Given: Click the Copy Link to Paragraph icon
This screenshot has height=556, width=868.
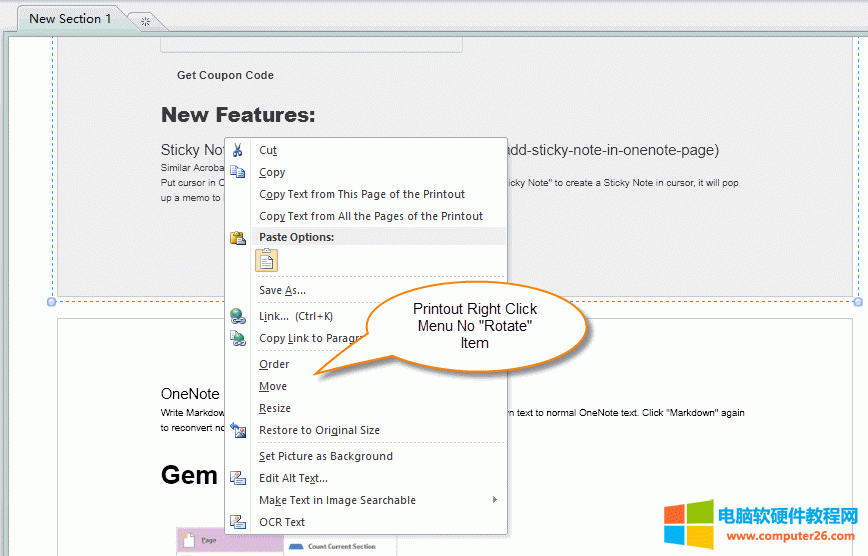Looking at the screenshot, I should [x=238, y=338].
